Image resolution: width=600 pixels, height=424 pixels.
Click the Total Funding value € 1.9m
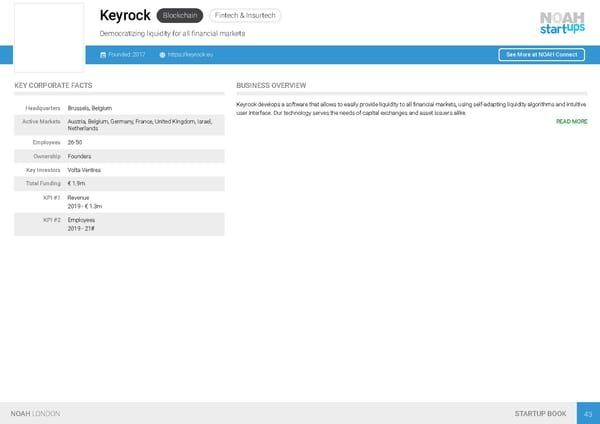(x=76, y=183)
